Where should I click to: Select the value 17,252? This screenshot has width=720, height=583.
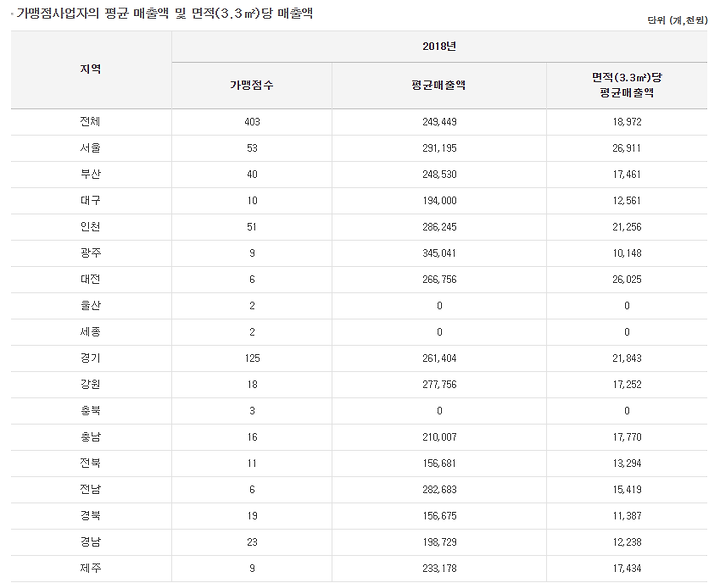click(627, 384)
